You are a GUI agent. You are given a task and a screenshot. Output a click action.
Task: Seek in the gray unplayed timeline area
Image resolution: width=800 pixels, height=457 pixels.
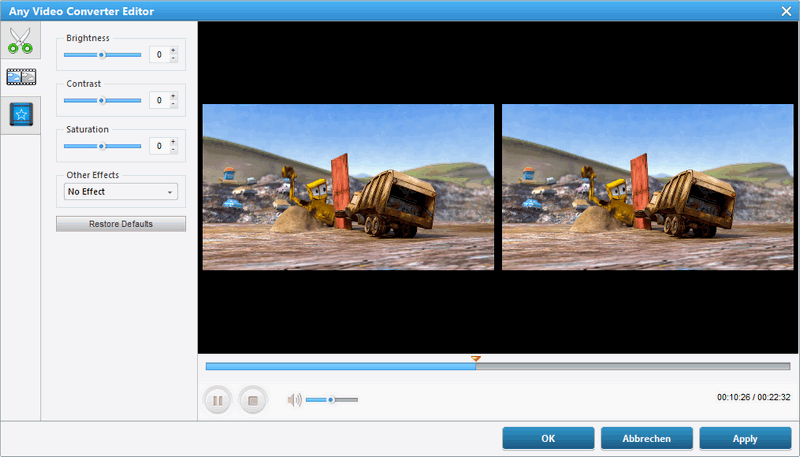point(633,366)
